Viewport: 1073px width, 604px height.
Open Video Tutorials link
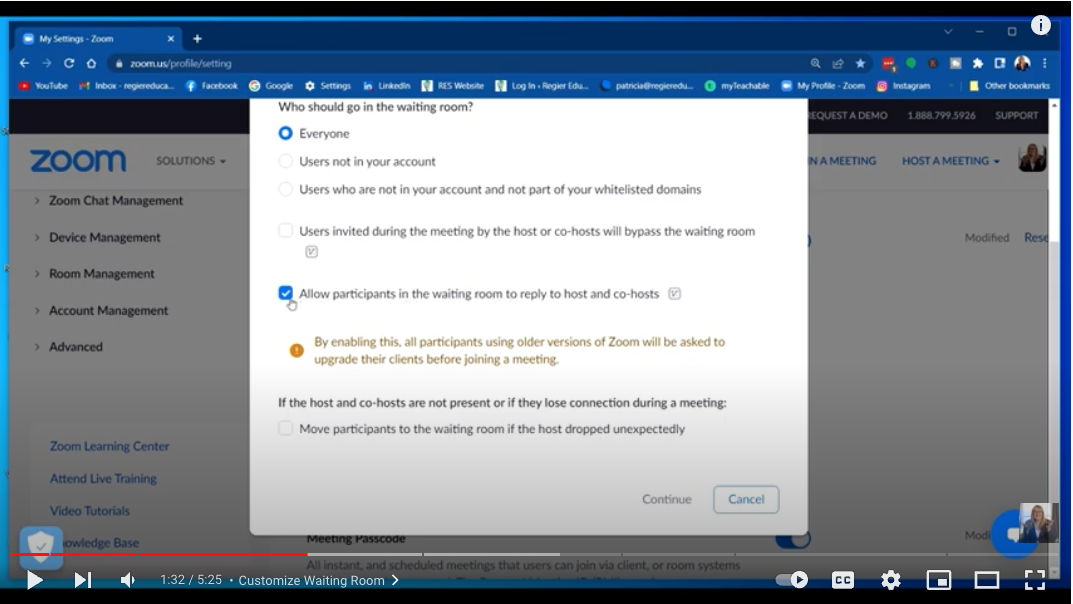coord(90,511)
